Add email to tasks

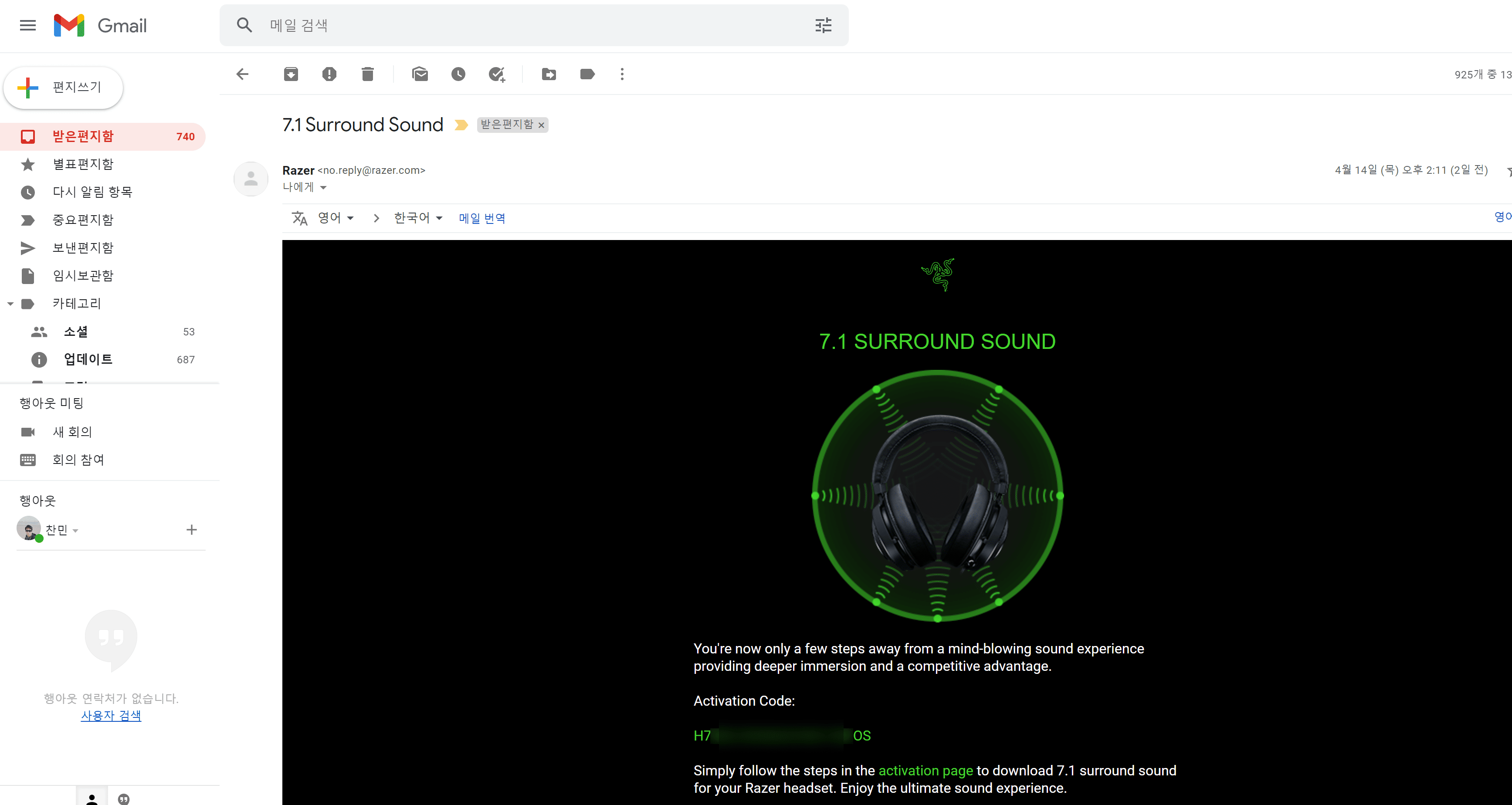click(497, 74)
